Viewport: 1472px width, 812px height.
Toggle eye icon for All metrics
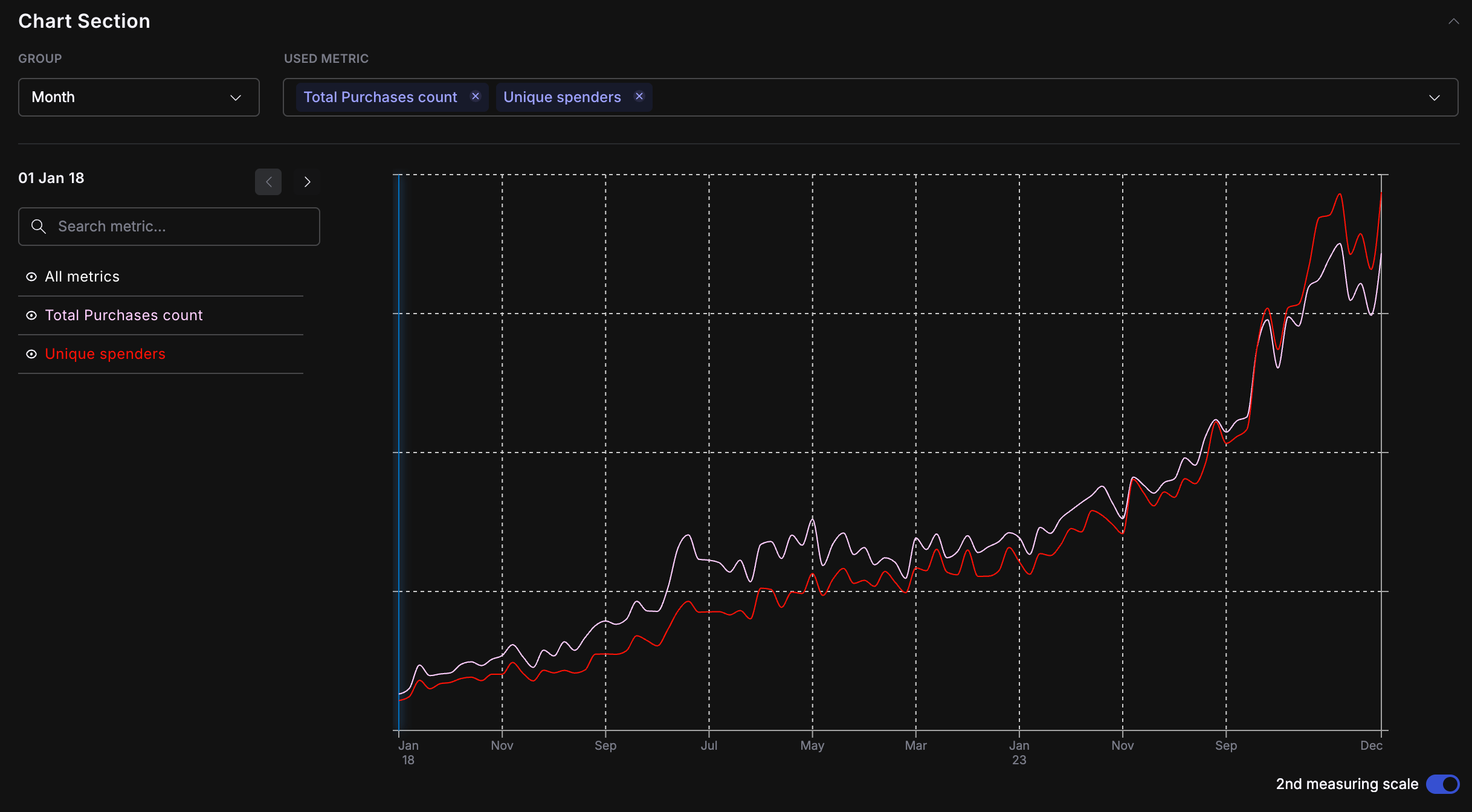(x=31, y=277)
